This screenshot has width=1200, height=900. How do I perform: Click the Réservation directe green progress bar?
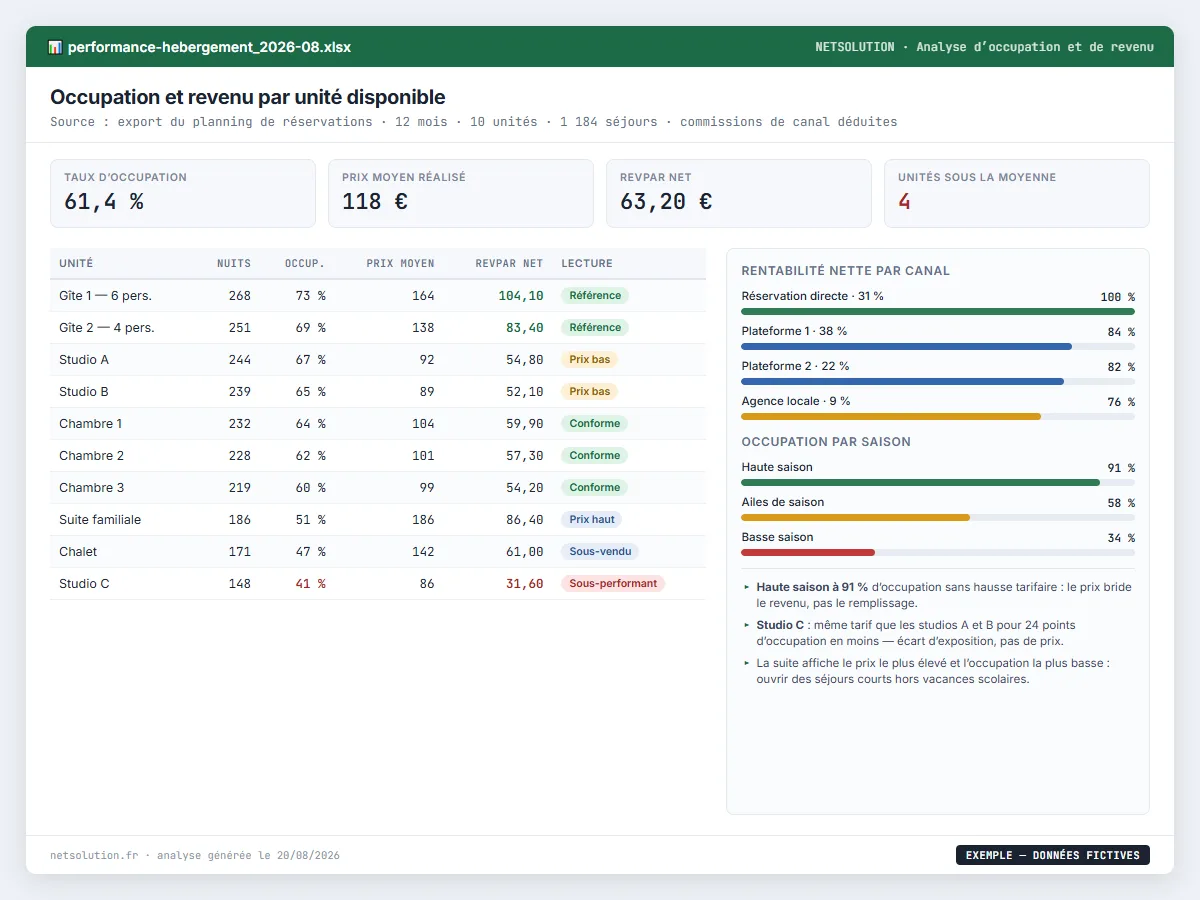click(938, 312)
